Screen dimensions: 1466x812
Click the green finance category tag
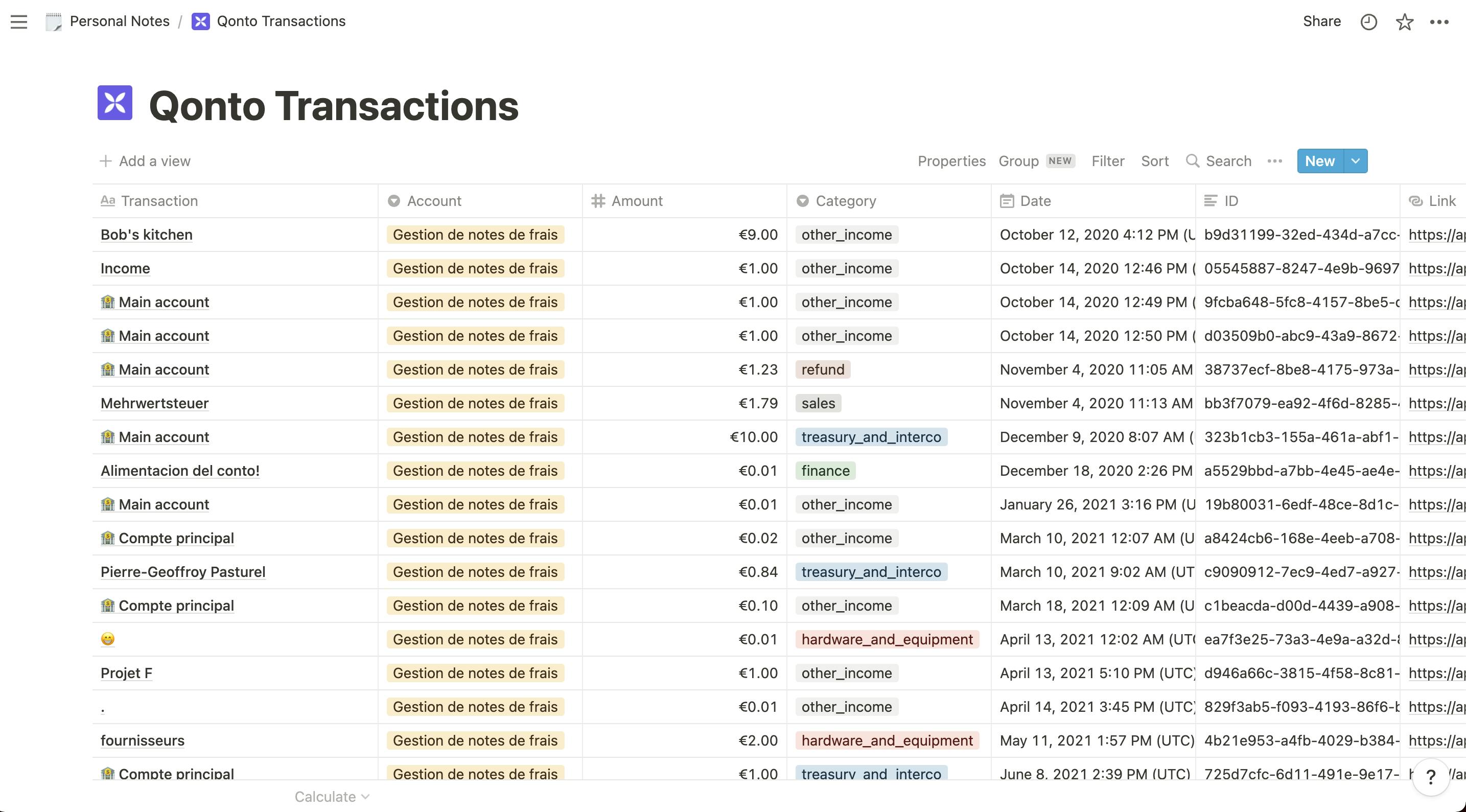coord(825,471)
